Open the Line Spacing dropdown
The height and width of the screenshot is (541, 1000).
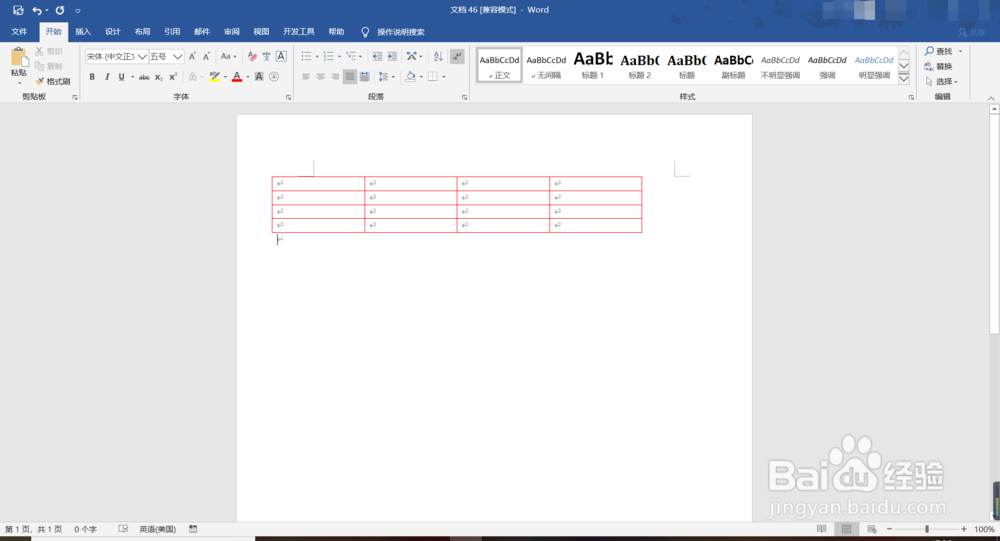386,77
